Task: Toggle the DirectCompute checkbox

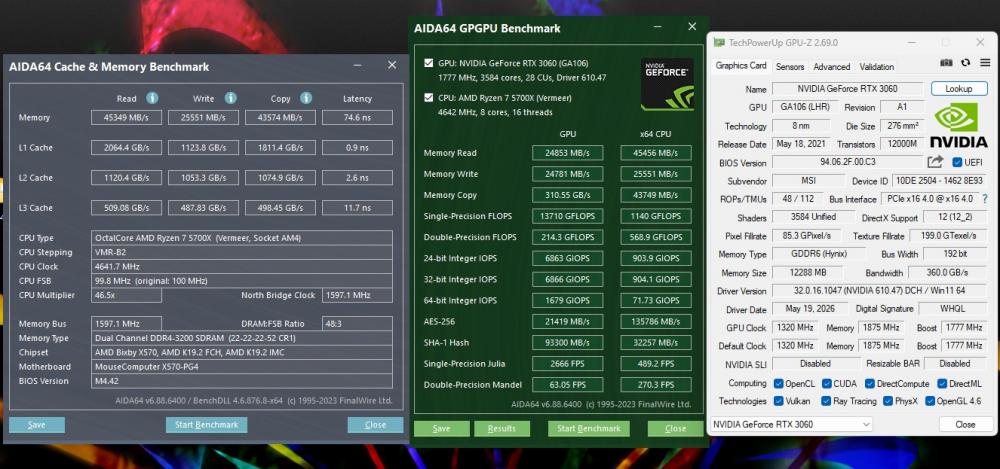Action: click(870, 383)
